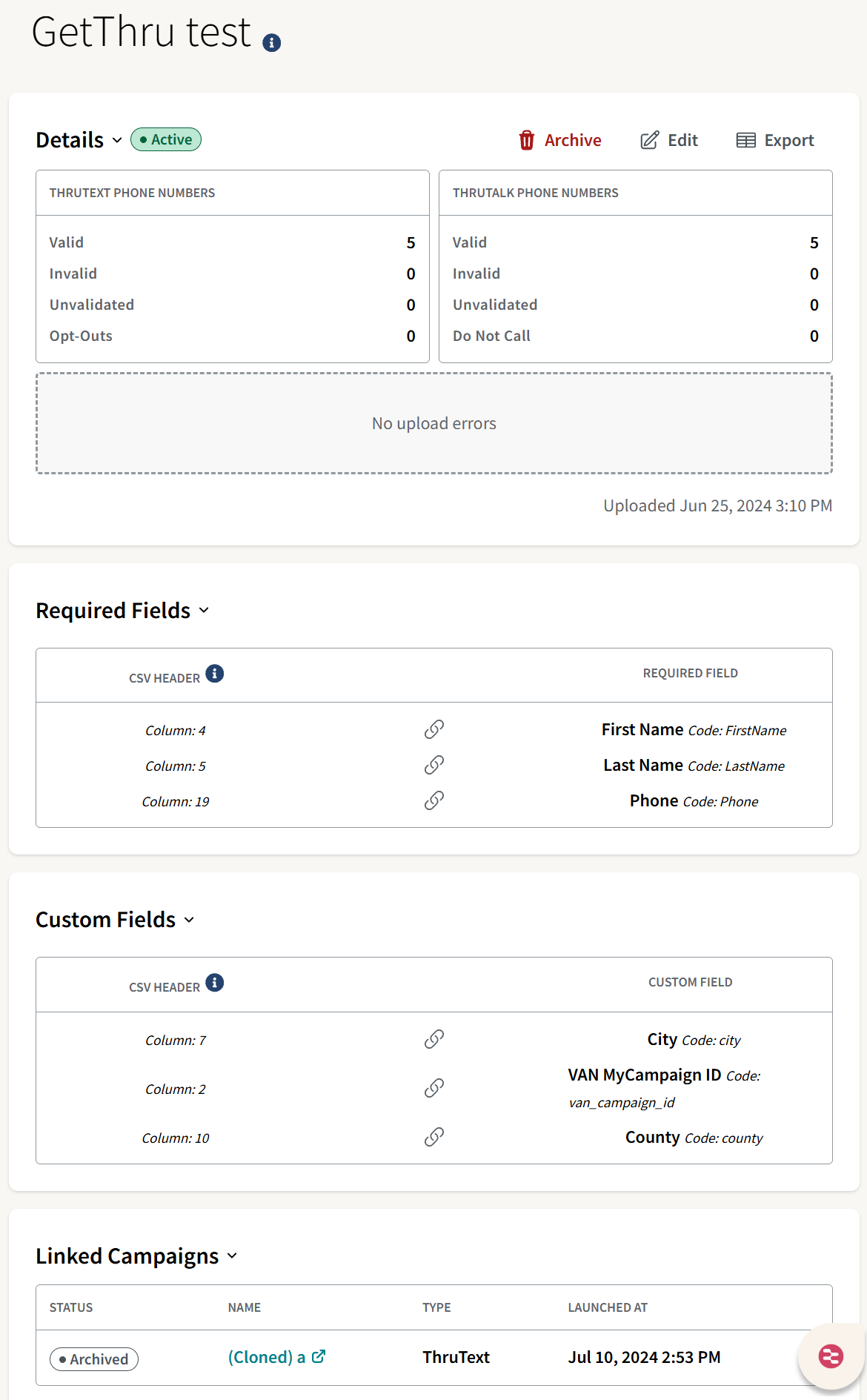Image resolution: width=867 pixels, height=1400 pixels.
Task: Click the link icon for City mapping
Action: 434,1040
